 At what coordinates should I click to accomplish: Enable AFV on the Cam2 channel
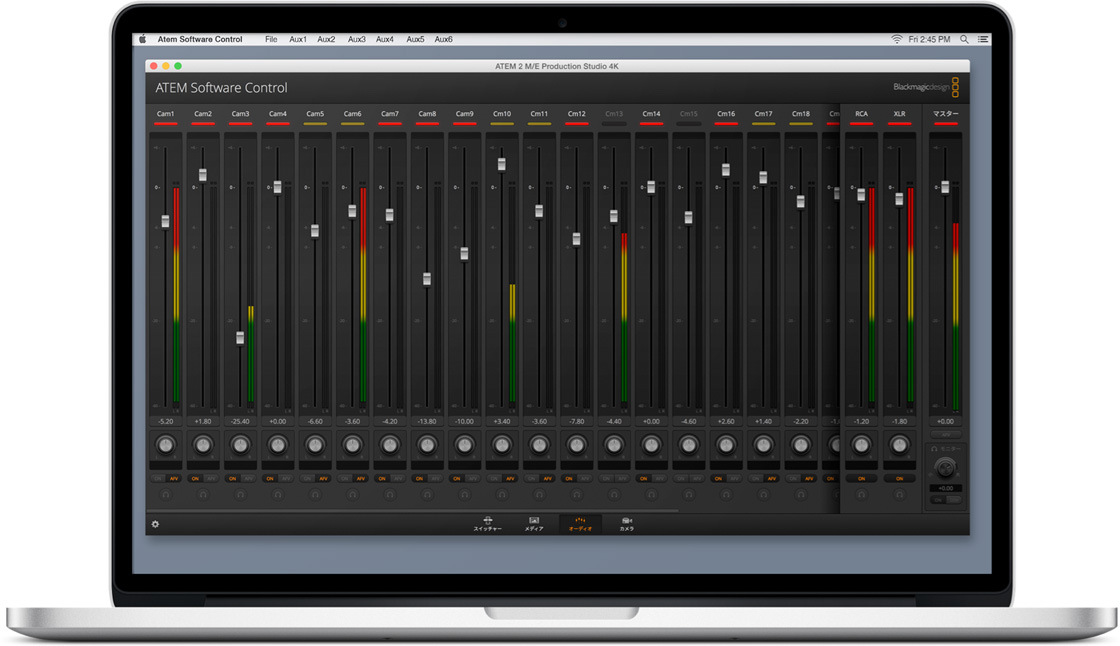pyautogui.click(x=211, y=478)
